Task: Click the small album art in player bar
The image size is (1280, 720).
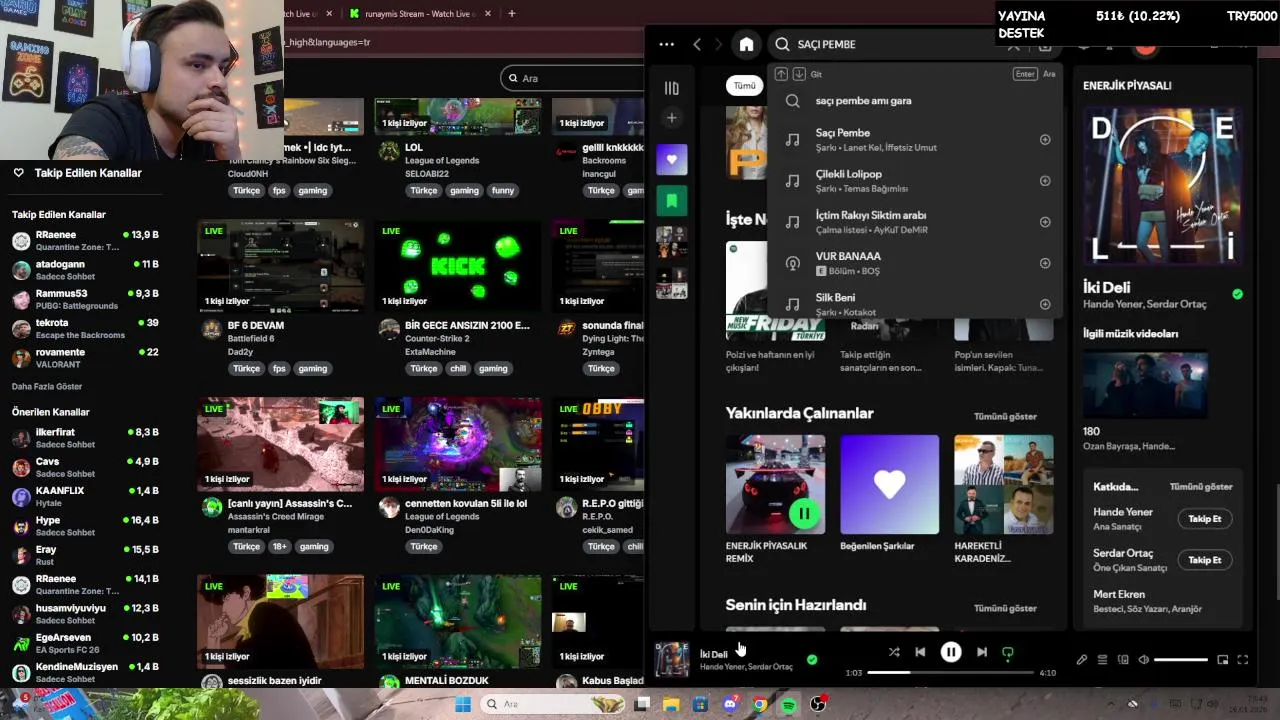Action: point(672,660)
